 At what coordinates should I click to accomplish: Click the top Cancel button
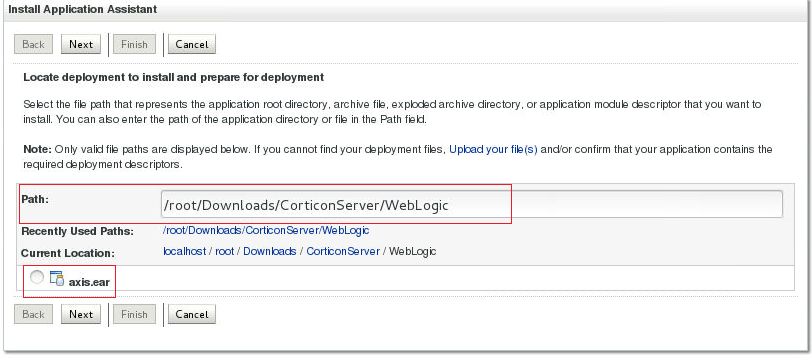pyautogui.click(x=192, y=45)
